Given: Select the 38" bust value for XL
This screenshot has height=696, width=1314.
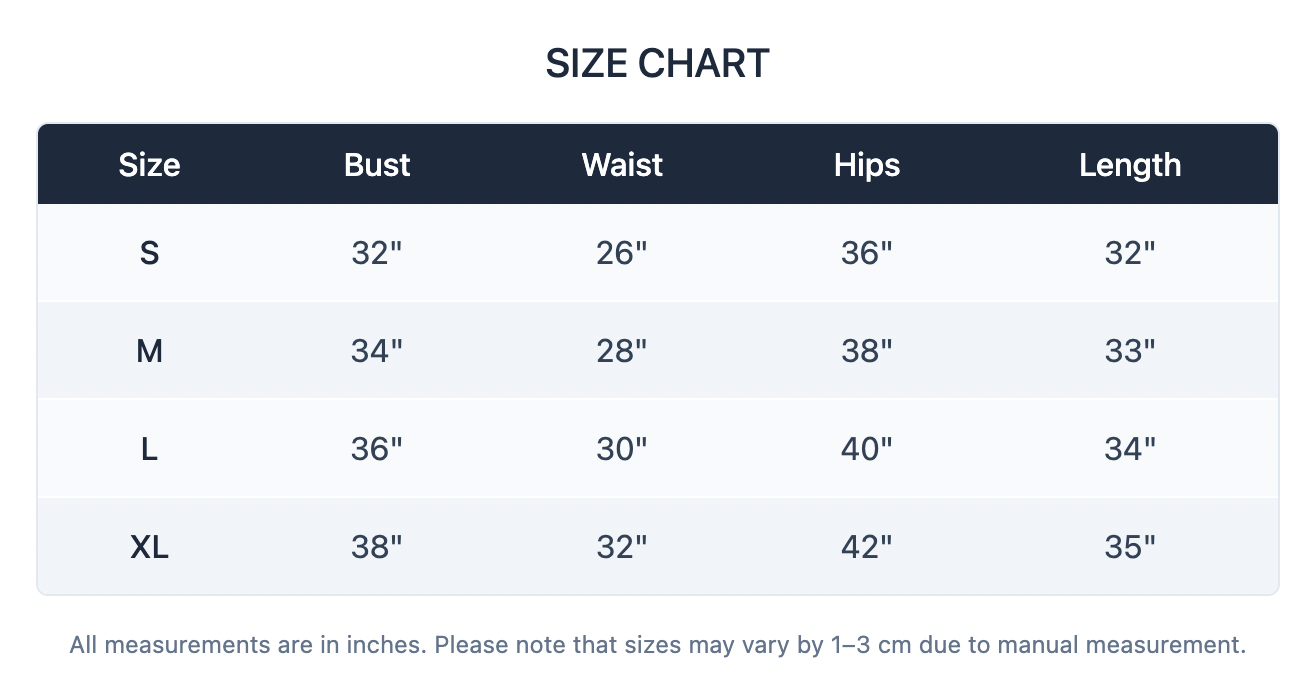Looking at the screenshot, I should tap(377, 547).
